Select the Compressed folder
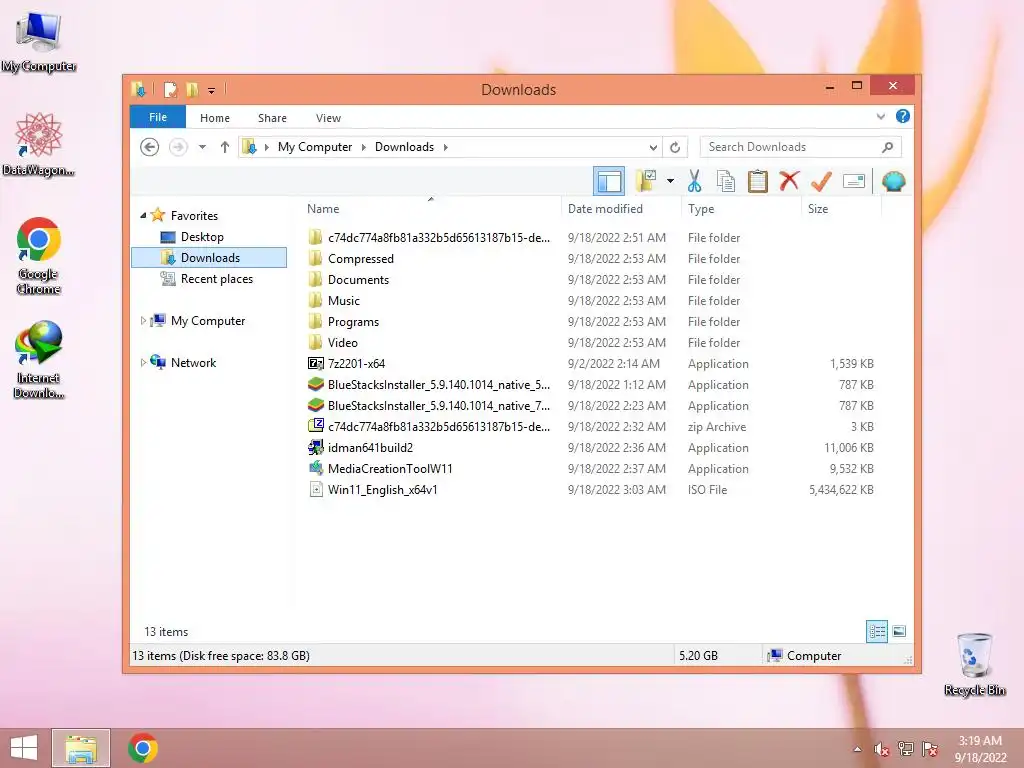 (591, 259)
